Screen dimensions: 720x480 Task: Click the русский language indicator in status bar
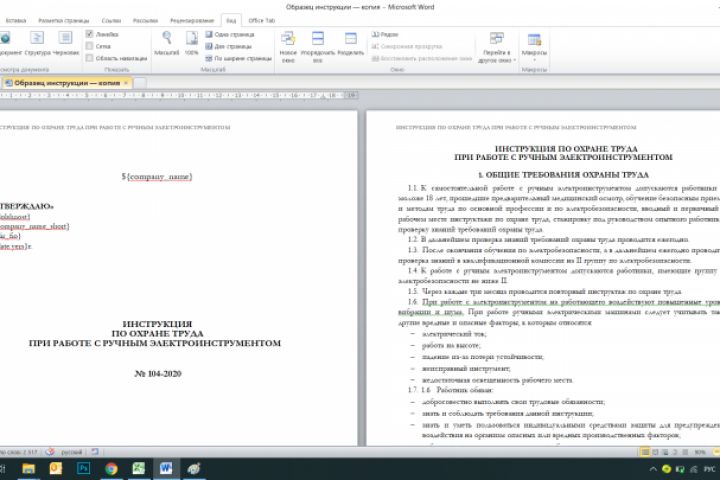coord(72,452)
